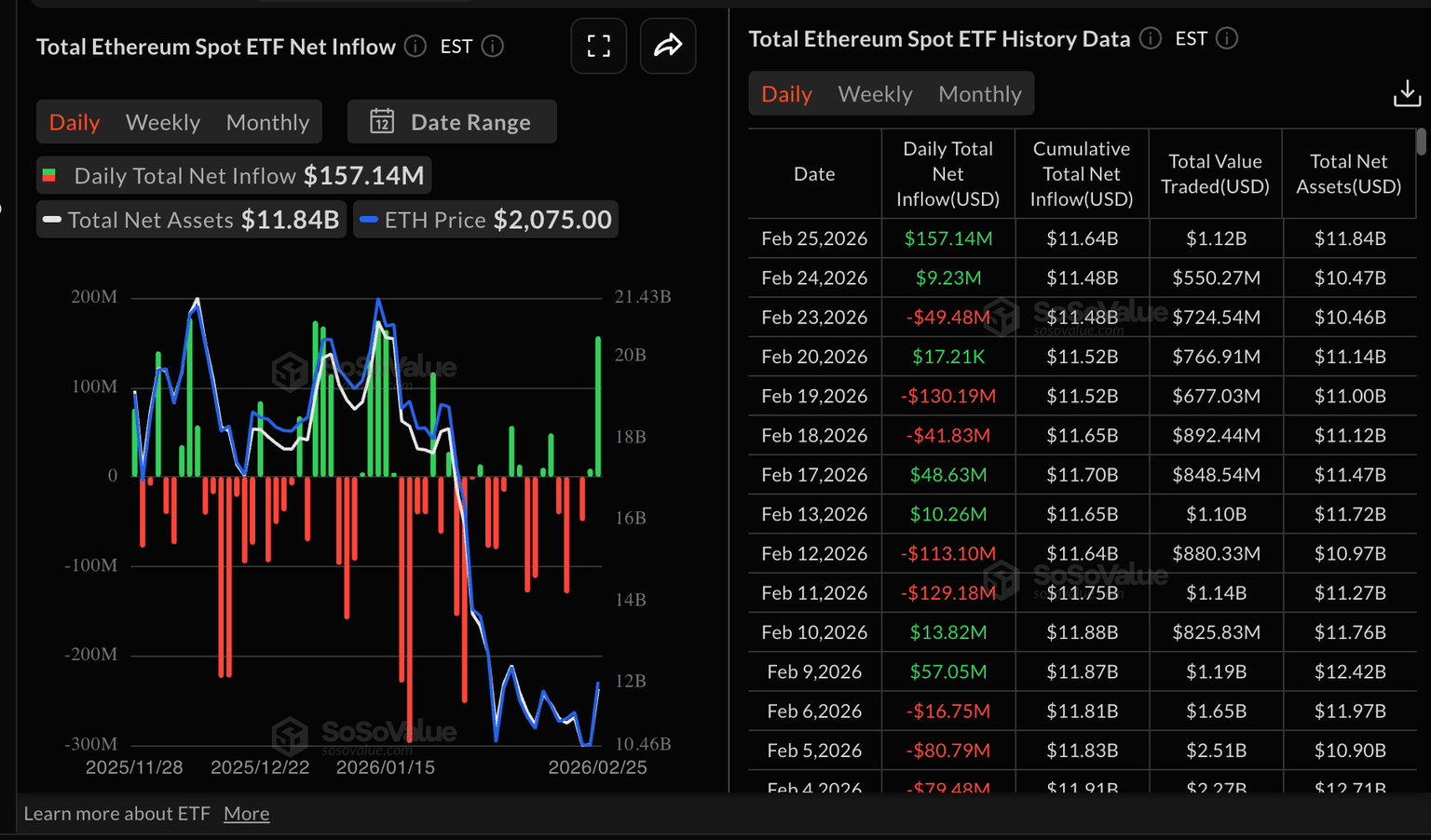Switch chart to Weekly view
The height and width of the screenshot is (840, 1431).
[163, 122]
